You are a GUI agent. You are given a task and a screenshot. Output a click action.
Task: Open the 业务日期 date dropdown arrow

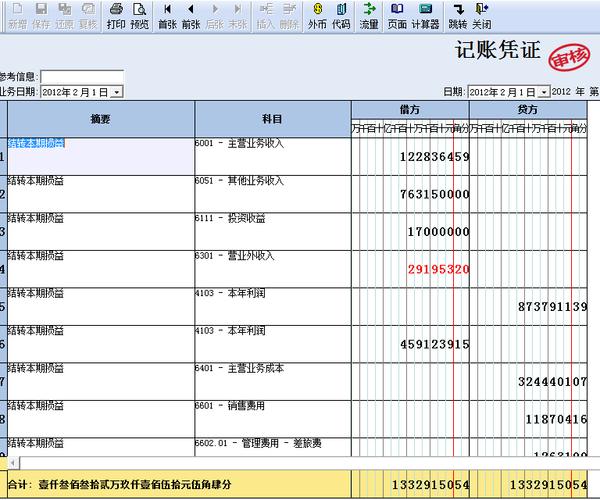point(117,92)
